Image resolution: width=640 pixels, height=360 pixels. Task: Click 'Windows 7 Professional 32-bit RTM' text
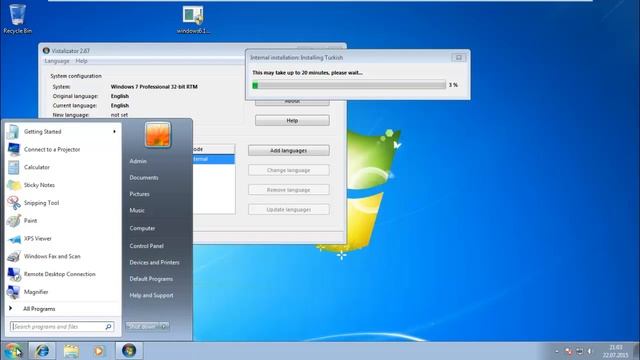154,87
